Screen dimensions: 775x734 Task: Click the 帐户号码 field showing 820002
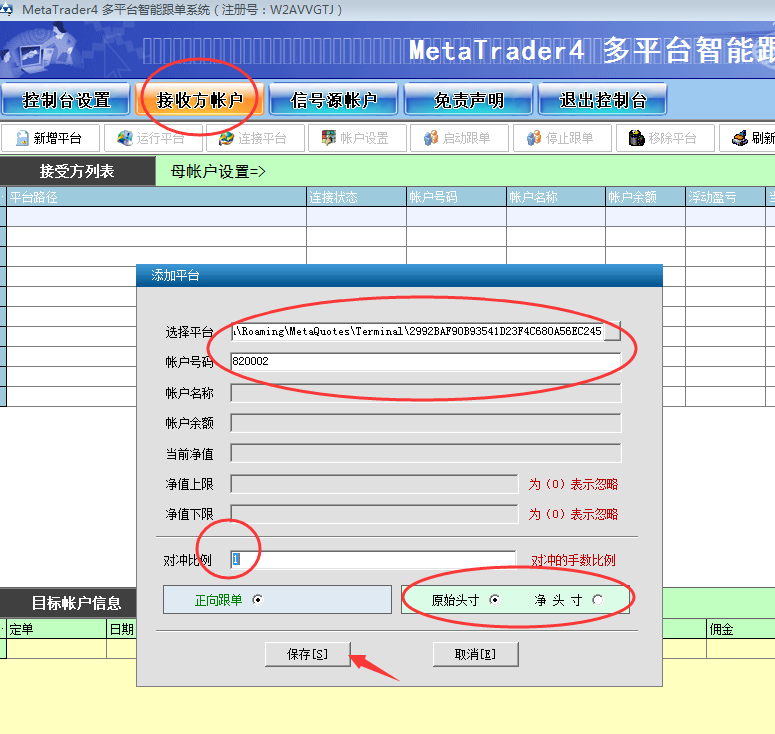pos(426,361)
